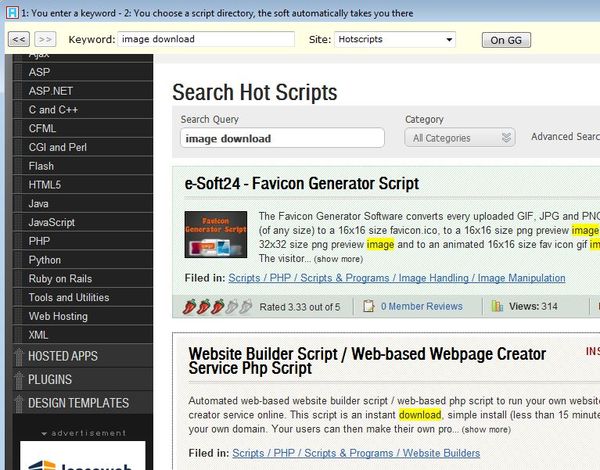Go back with the << button

tap(19, 39)
